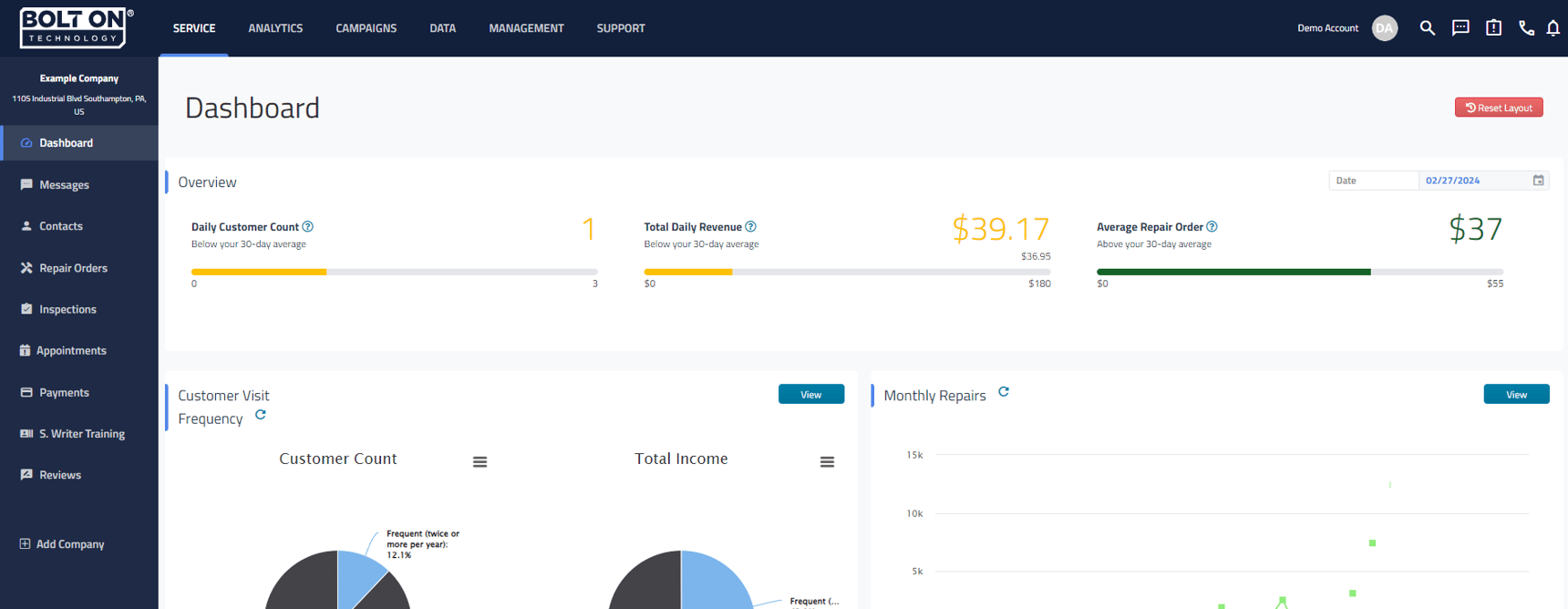The image size is (1568, 609).
Task: Open the CAMPAIGNS menu
Action: (366, 28)
